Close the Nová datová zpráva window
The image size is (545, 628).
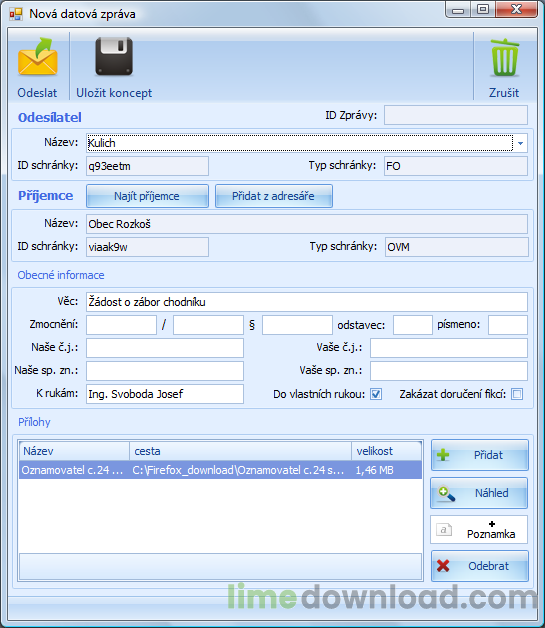[516, 9]
